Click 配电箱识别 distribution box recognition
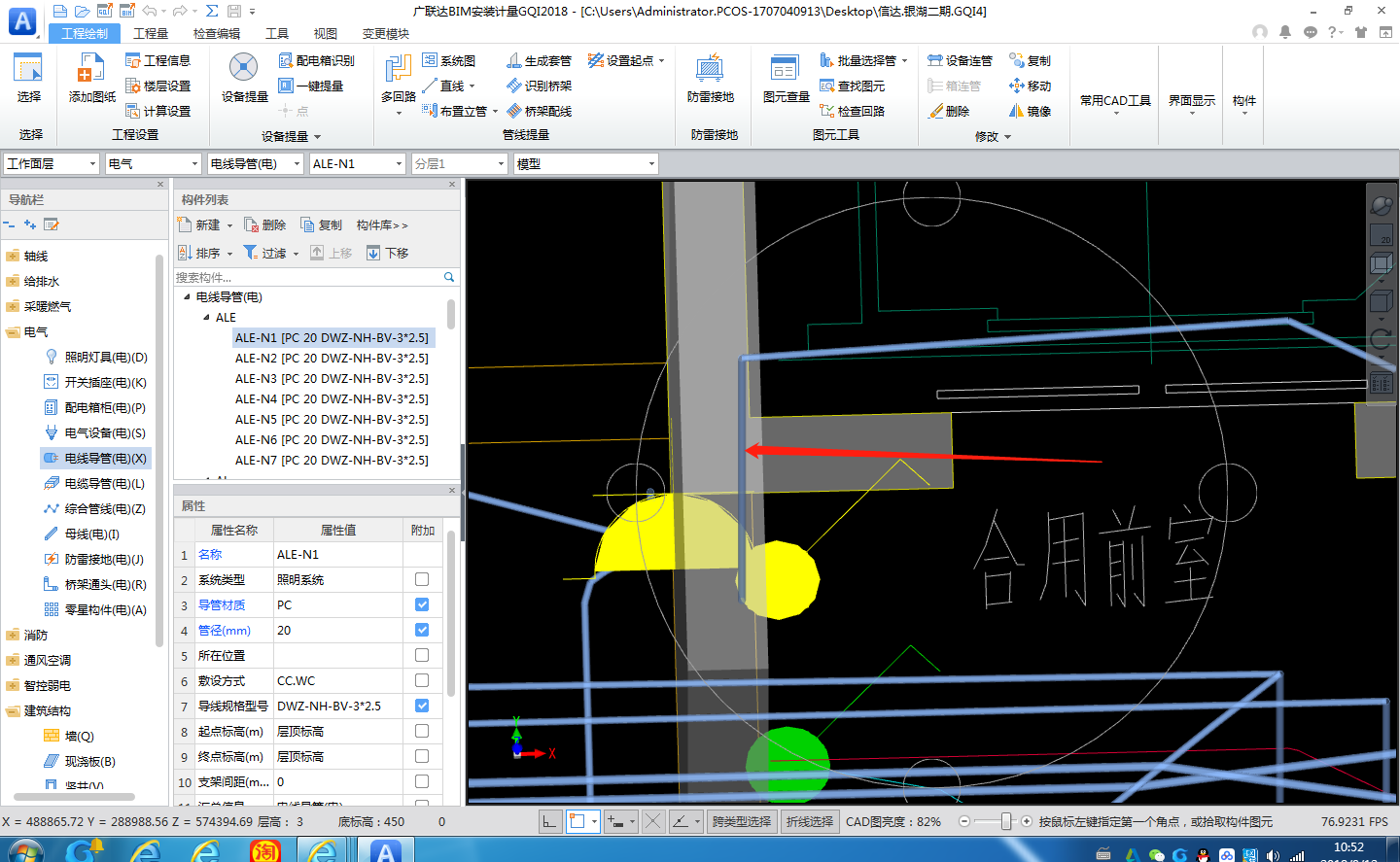1400x862 pixels. pos(316,60)
